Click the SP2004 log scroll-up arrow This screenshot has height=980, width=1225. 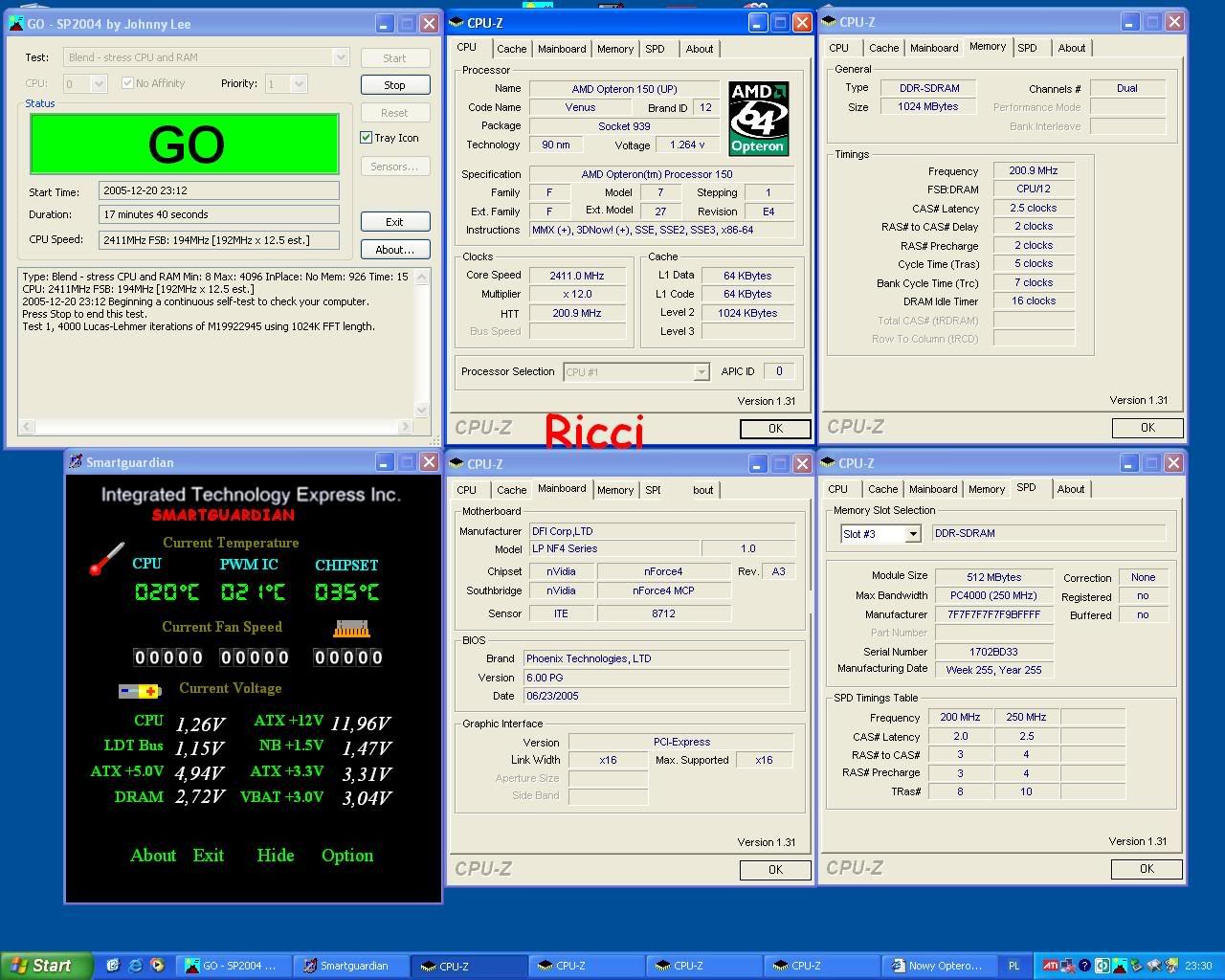coord(422,278)
